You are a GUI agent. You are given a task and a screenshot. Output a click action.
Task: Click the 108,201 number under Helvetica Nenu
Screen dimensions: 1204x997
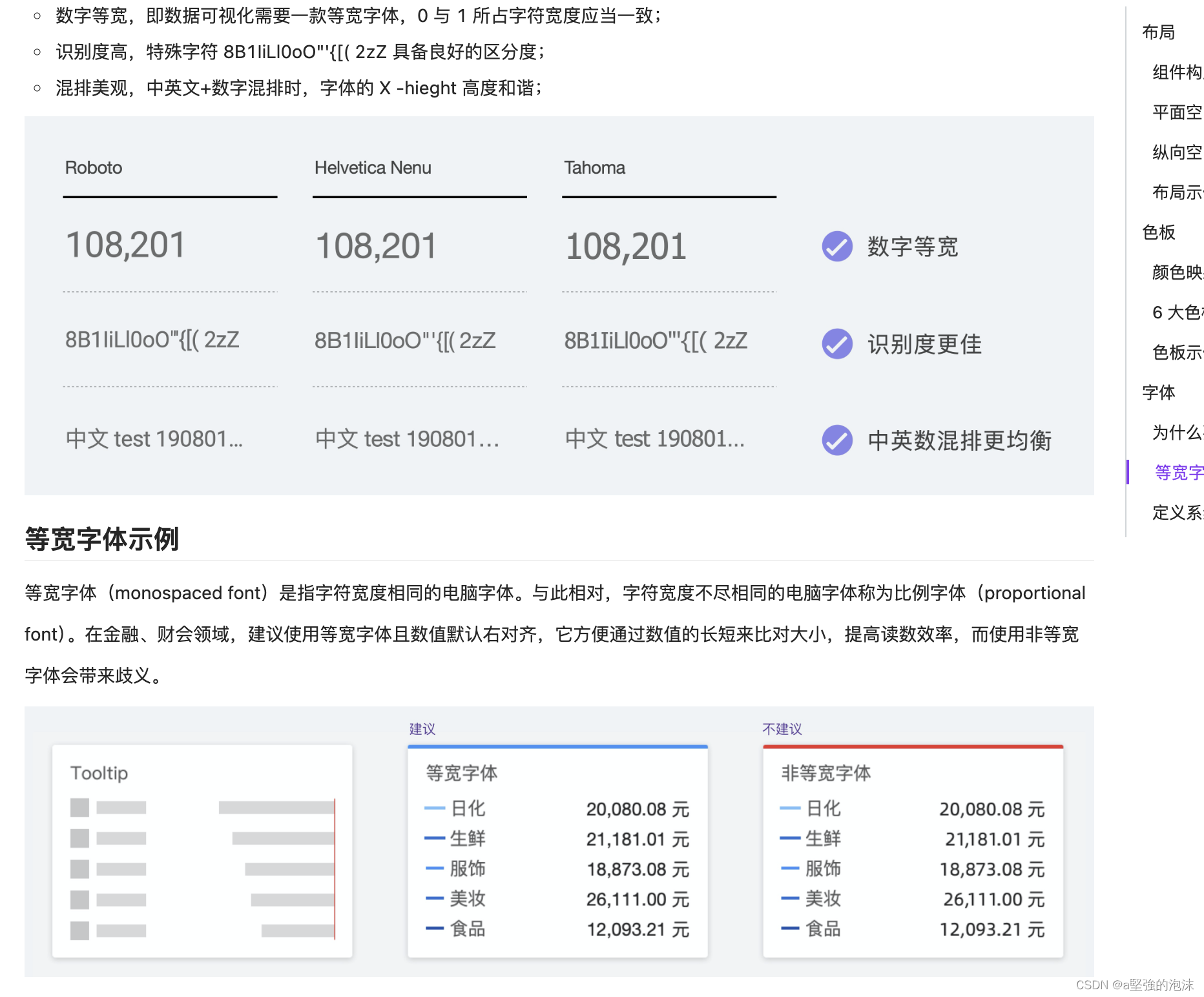(x=375, y=246)
